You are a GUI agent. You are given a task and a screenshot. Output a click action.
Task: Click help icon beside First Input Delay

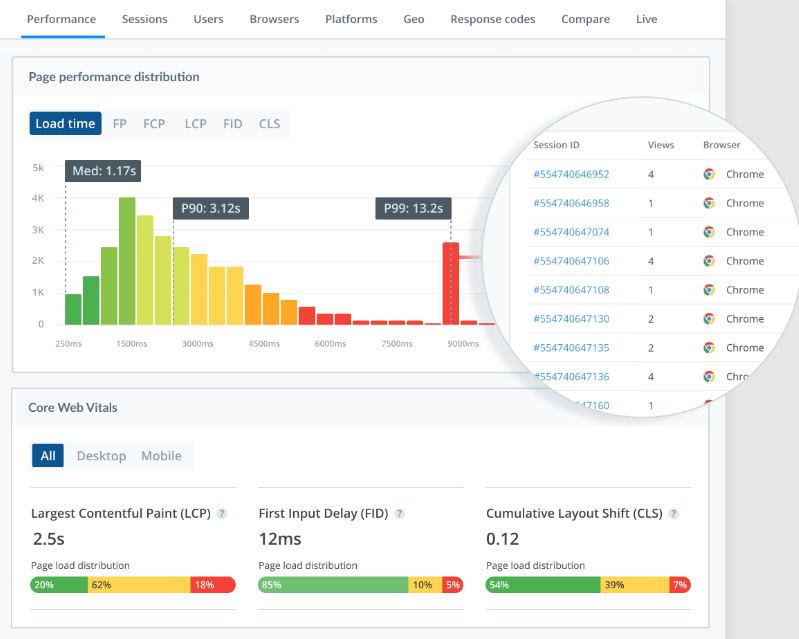coord(399,514)
